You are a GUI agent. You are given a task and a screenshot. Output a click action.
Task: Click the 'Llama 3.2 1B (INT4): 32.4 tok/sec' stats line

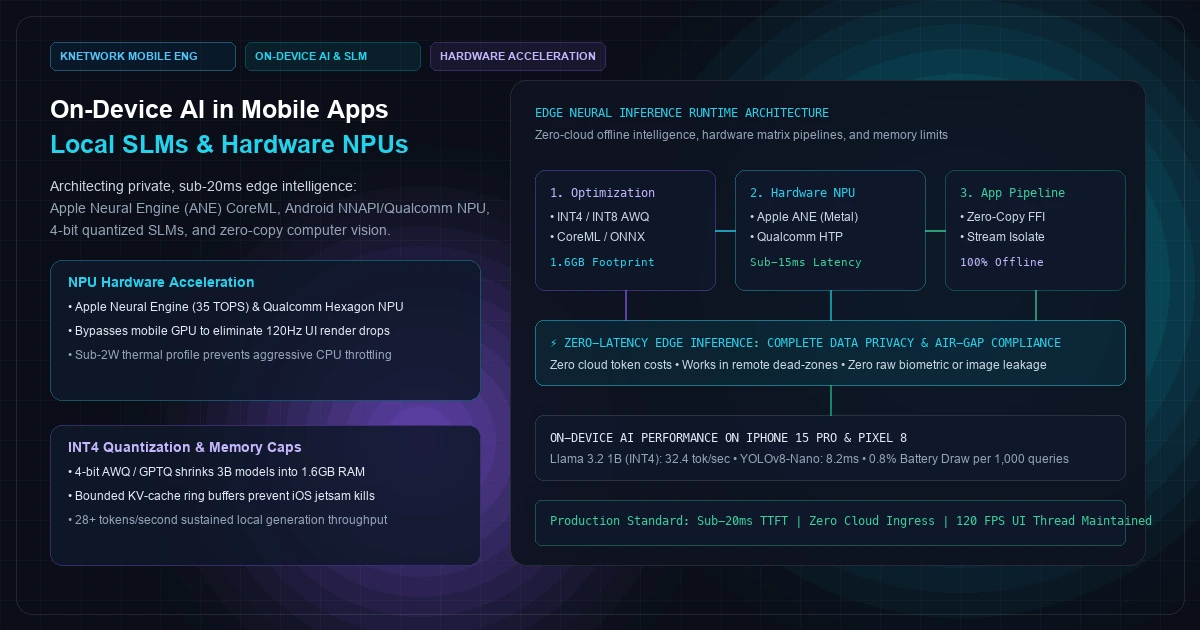tap(809, 459)
